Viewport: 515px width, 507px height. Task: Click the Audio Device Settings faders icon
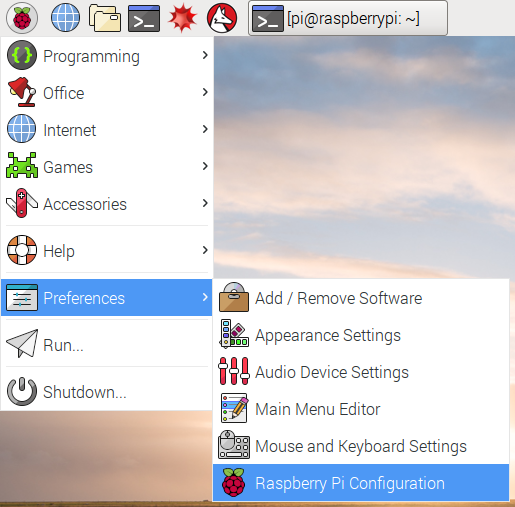click(x=234, y=371)
